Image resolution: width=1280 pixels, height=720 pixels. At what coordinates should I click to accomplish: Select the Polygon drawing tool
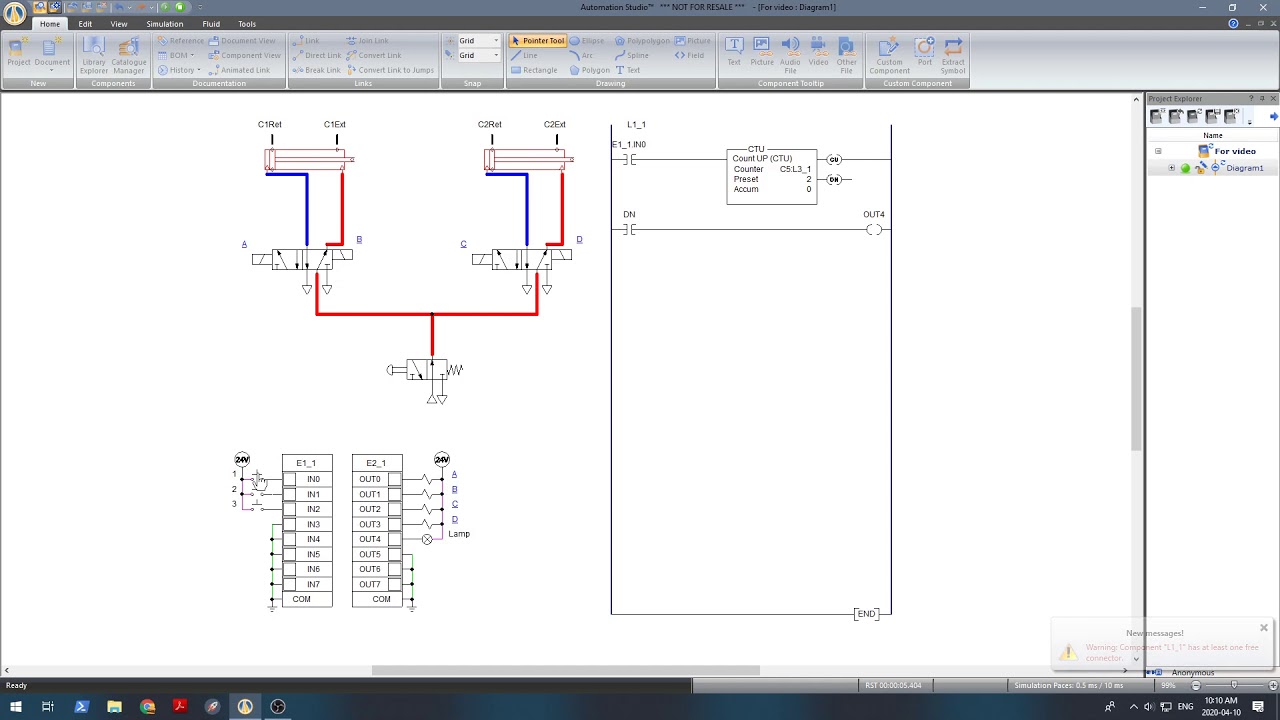[x=590, y=70]
